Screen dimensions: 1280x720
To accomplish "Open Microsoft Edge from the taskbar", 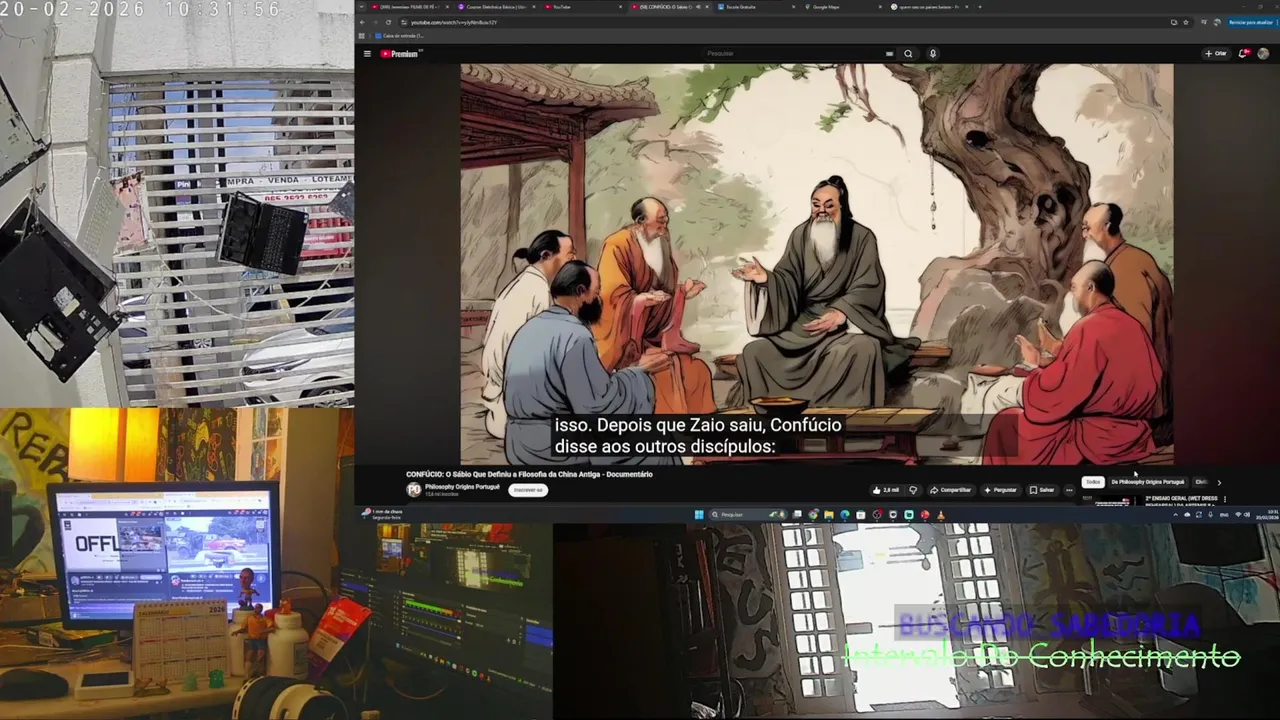I will click(x=845, y=515).
